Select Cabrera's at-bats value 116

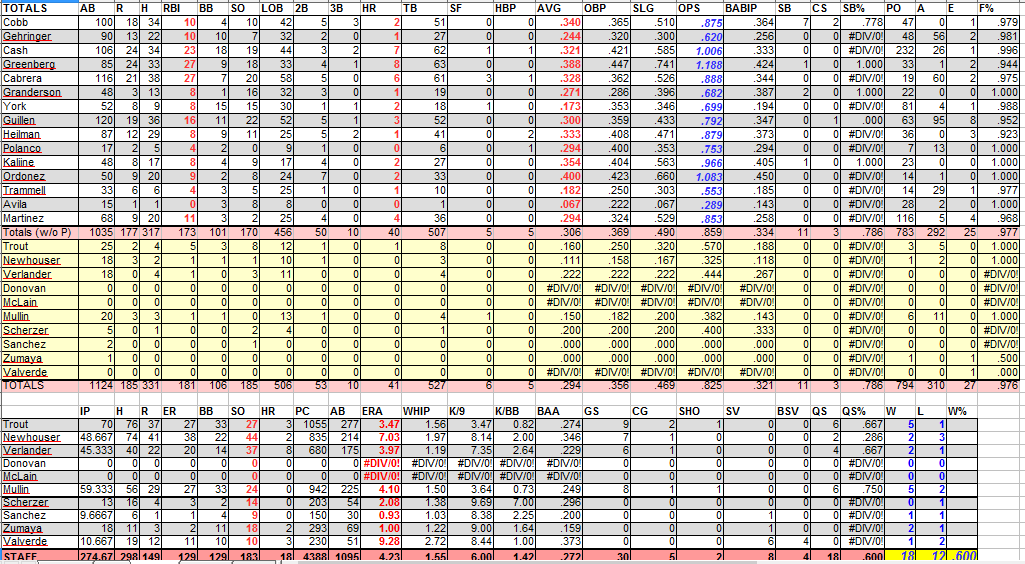click(x=96, y=78)
